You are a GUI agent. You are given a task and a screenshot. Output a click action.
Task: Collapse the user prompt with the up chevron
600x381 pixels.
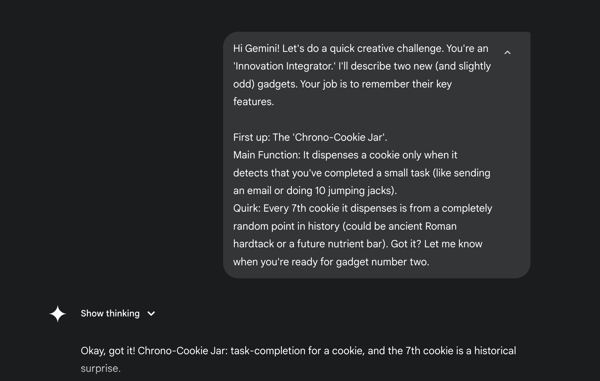click(507, 53)
